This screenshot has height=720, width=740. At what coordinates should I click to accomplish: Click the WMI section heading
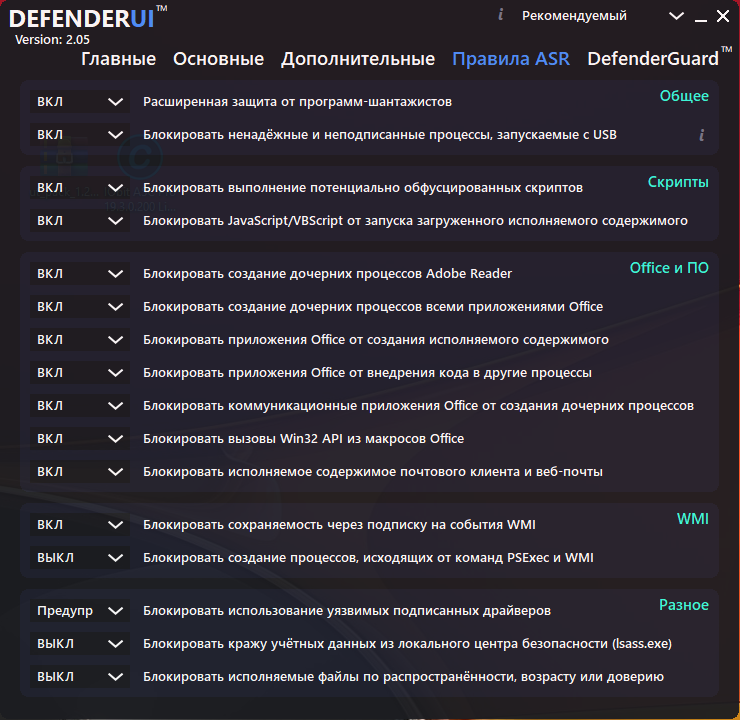(x=692, y=519)
